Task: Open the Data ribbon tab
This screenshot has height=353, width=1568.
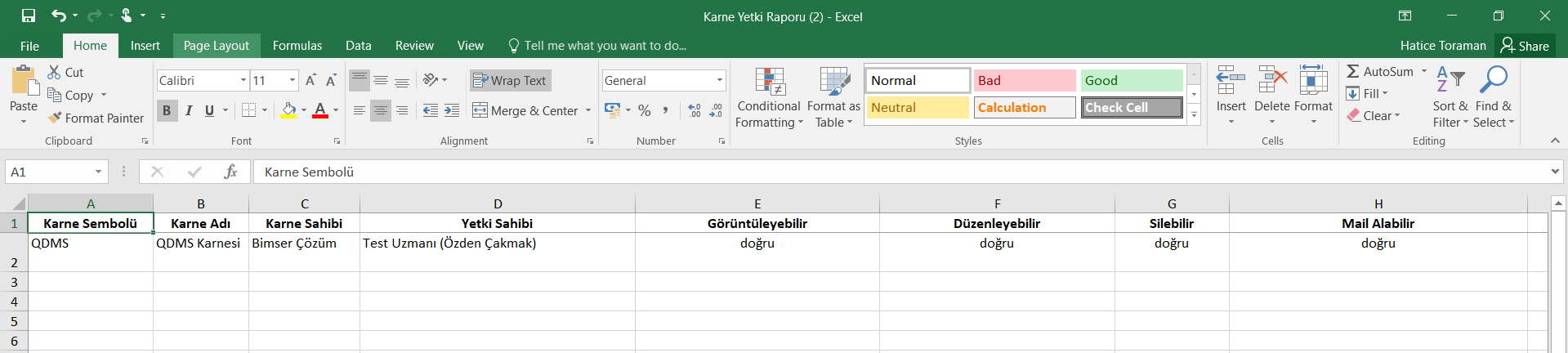Action: tap(358, 46)
